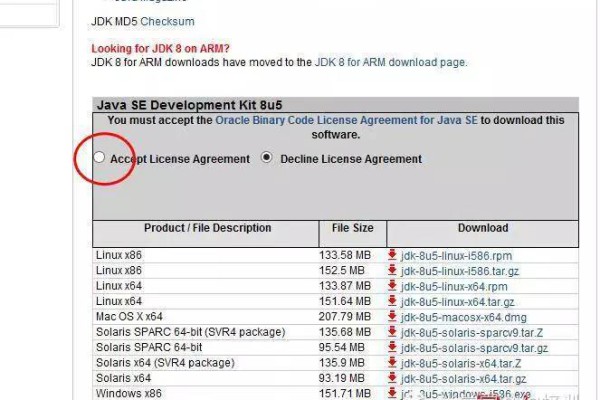Image resolution: width=600 pixels, height=400 pixels.
Task: Click the 133.87 MB file size cell
Action: click(x=345, y=286)
